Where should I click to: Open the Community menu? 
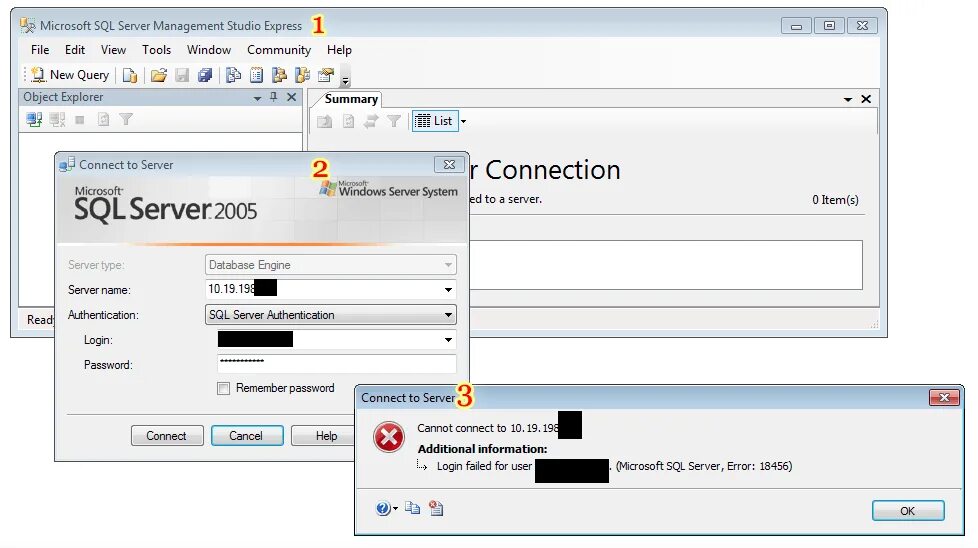[x=279, y=50]
